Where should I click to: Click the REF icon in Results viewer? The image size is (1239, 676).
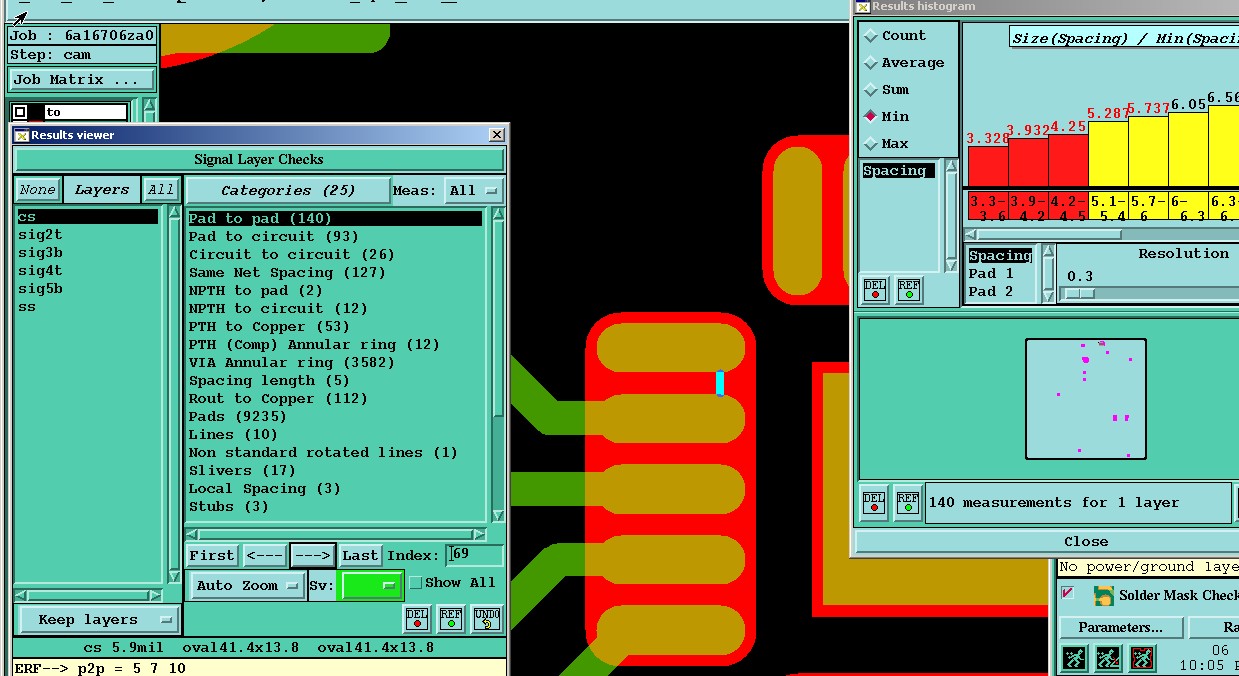451,619
